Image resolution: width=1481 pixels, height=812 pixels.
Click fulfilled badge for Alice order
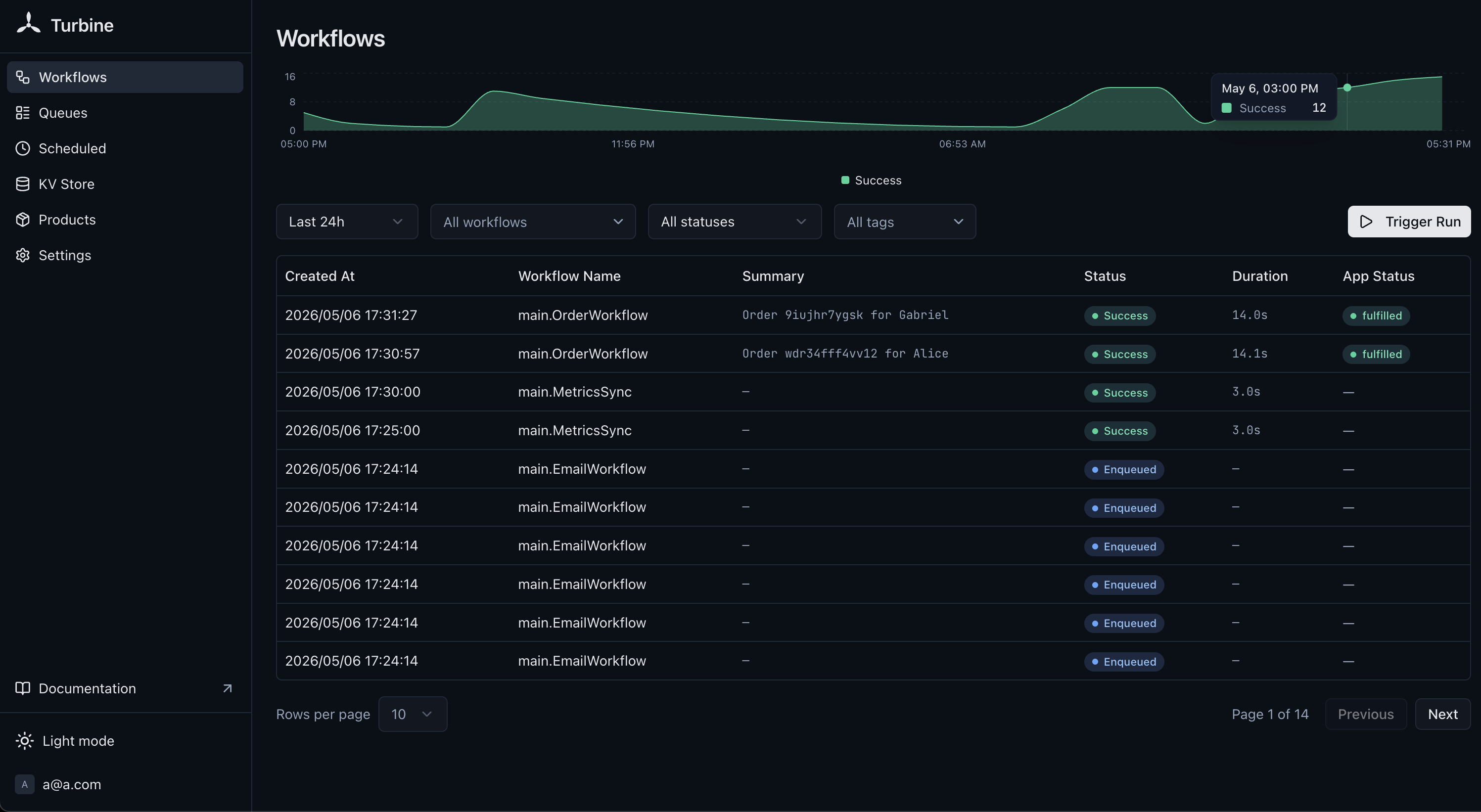tap(1376, 354)
